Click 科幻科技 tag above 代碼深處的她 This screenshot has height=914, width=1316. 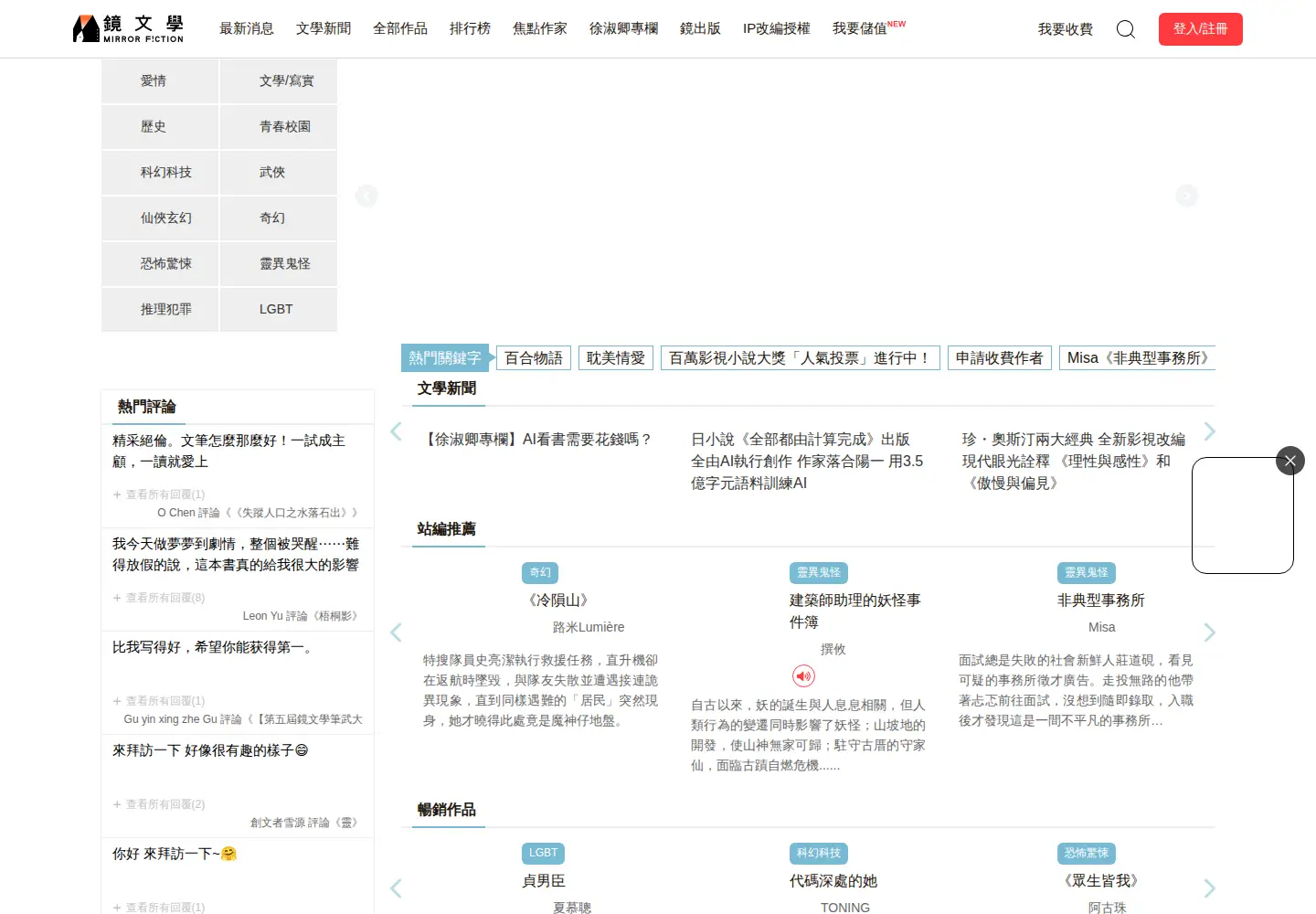coord(818,853)
